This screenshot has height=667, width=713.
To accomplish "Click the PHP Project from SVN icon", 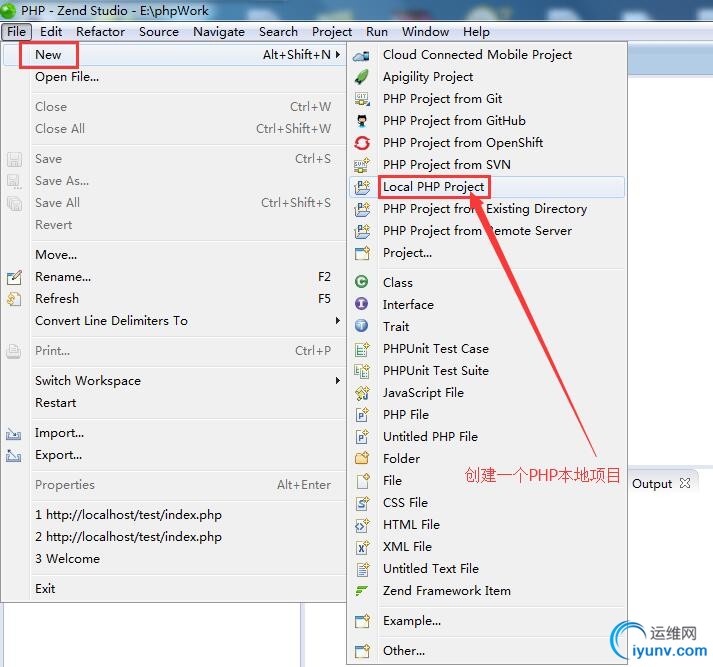I will coord(362,165).
